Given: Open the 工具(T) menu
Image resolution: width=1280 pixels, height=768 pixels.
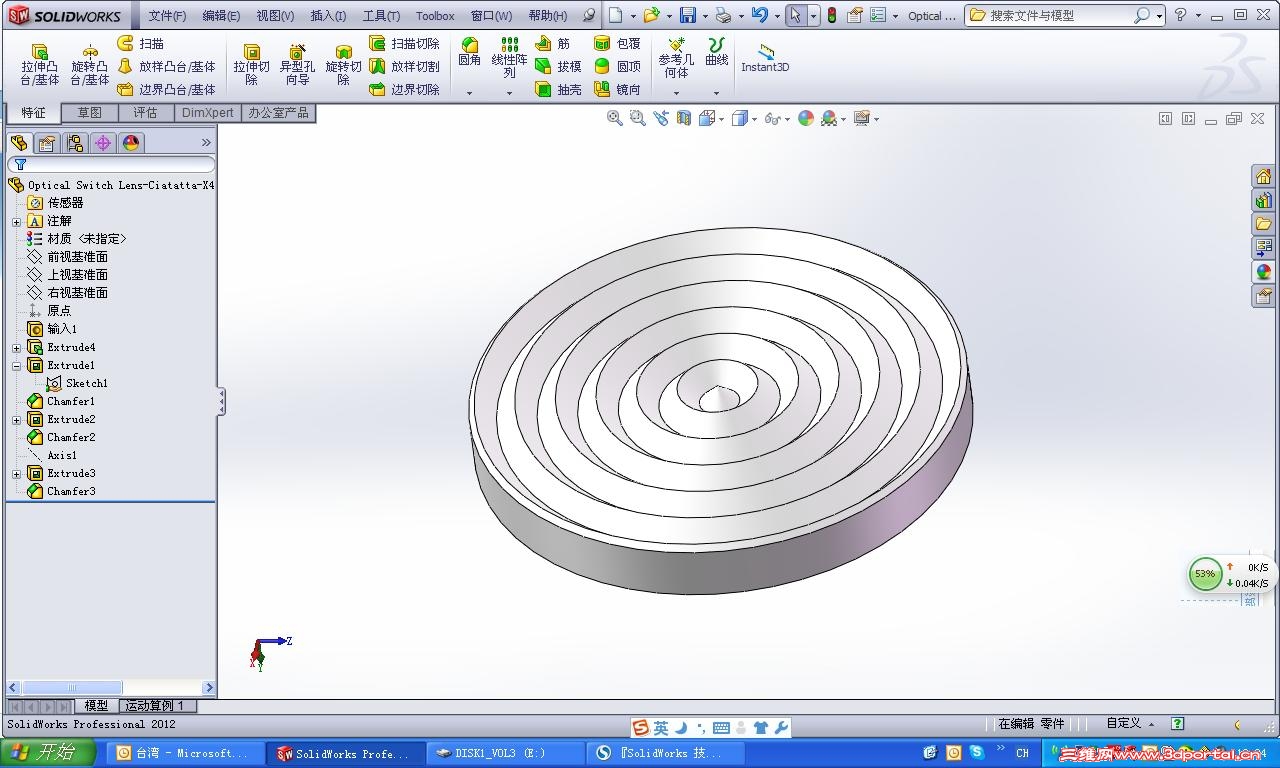Looking at the screenshot, I should [381, 16].
